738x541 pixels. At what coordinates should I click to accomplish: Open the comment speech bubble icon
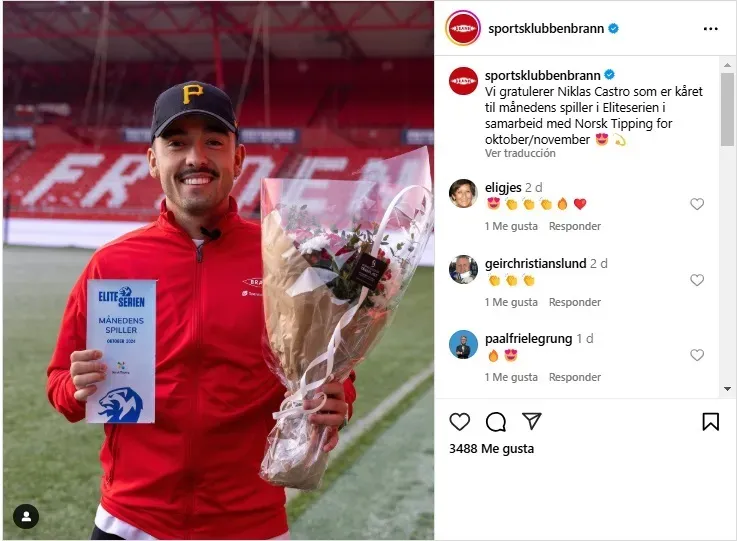pos(496,422)
